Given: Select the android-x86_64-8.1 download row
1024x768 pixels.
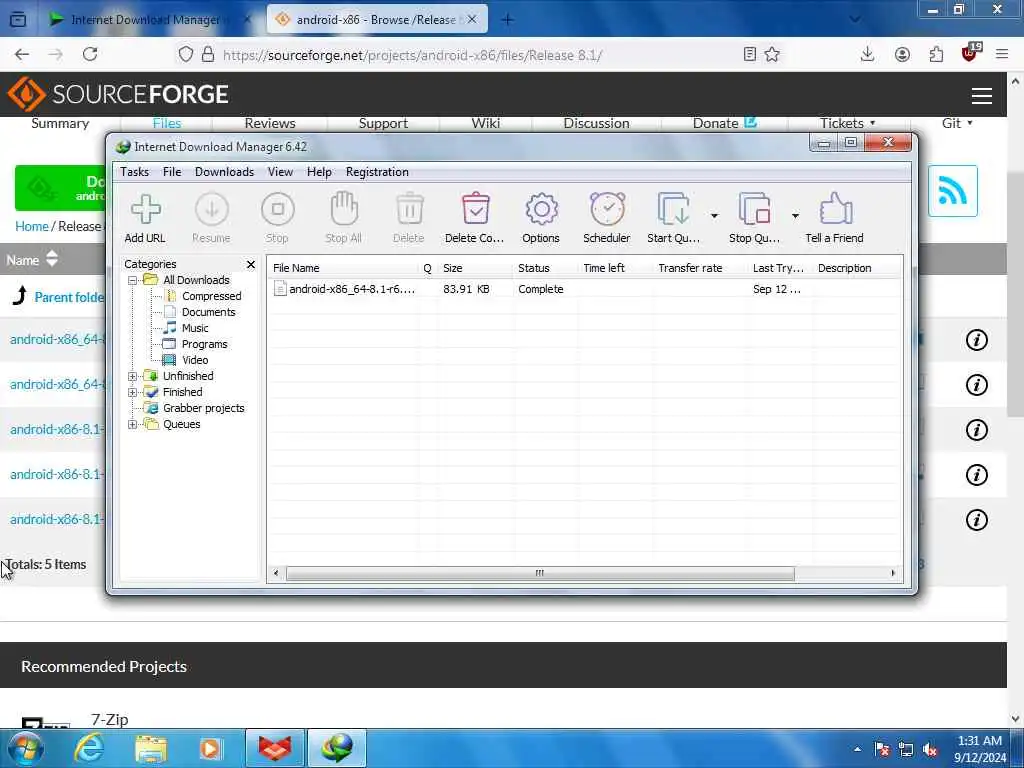Looking at the screenshot, I should click(584, 289).
